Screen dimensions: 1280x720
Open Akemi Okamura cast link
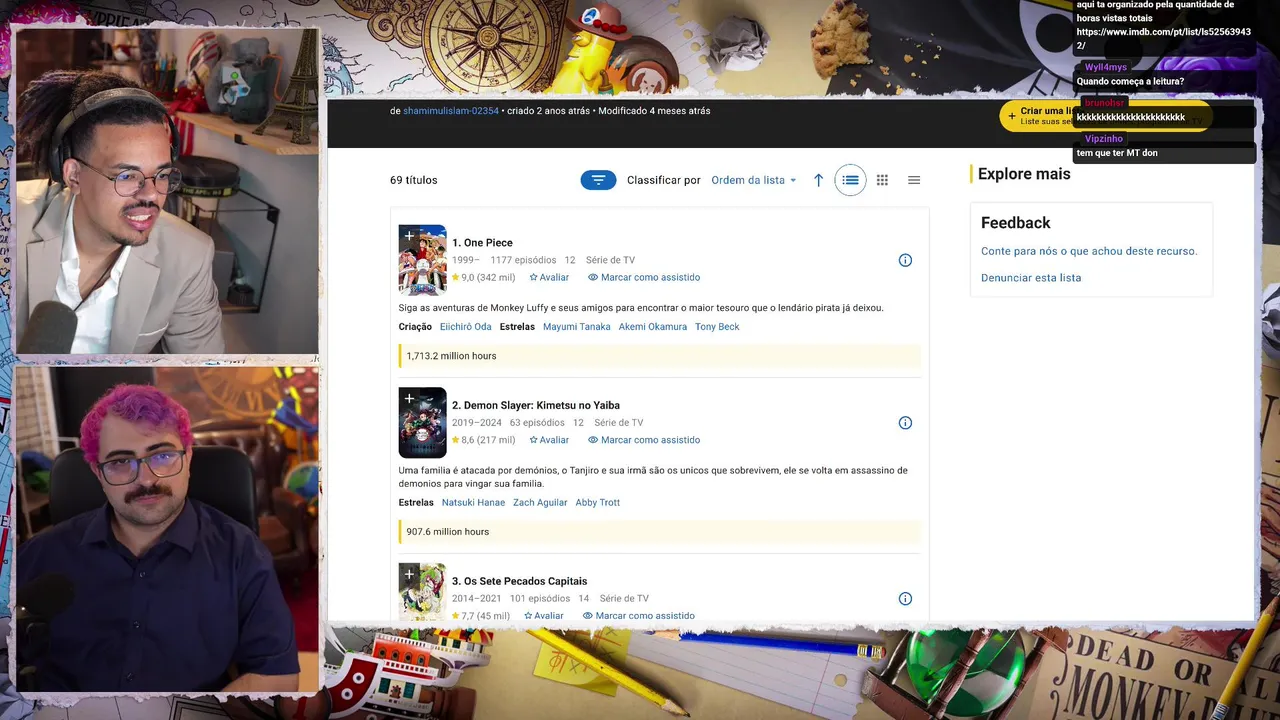(653, 327)
